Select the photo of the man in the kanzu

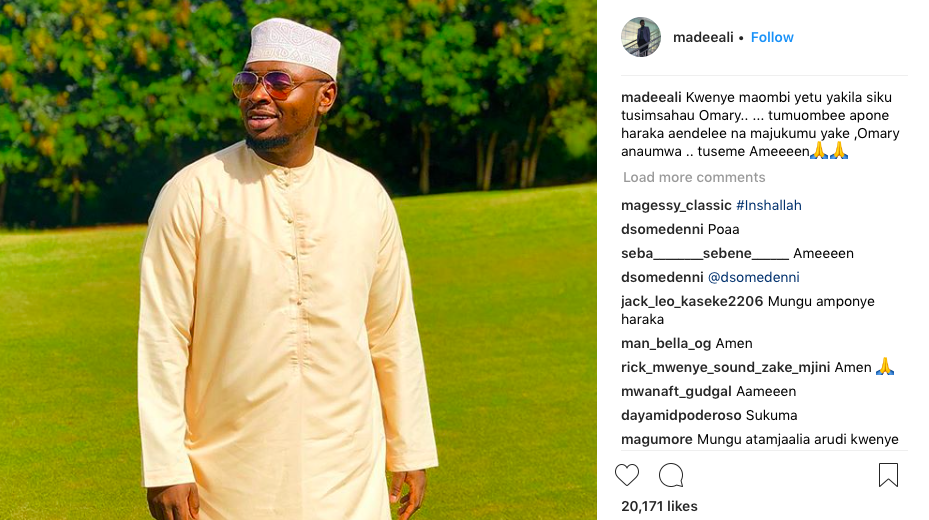tap(298, 260)
